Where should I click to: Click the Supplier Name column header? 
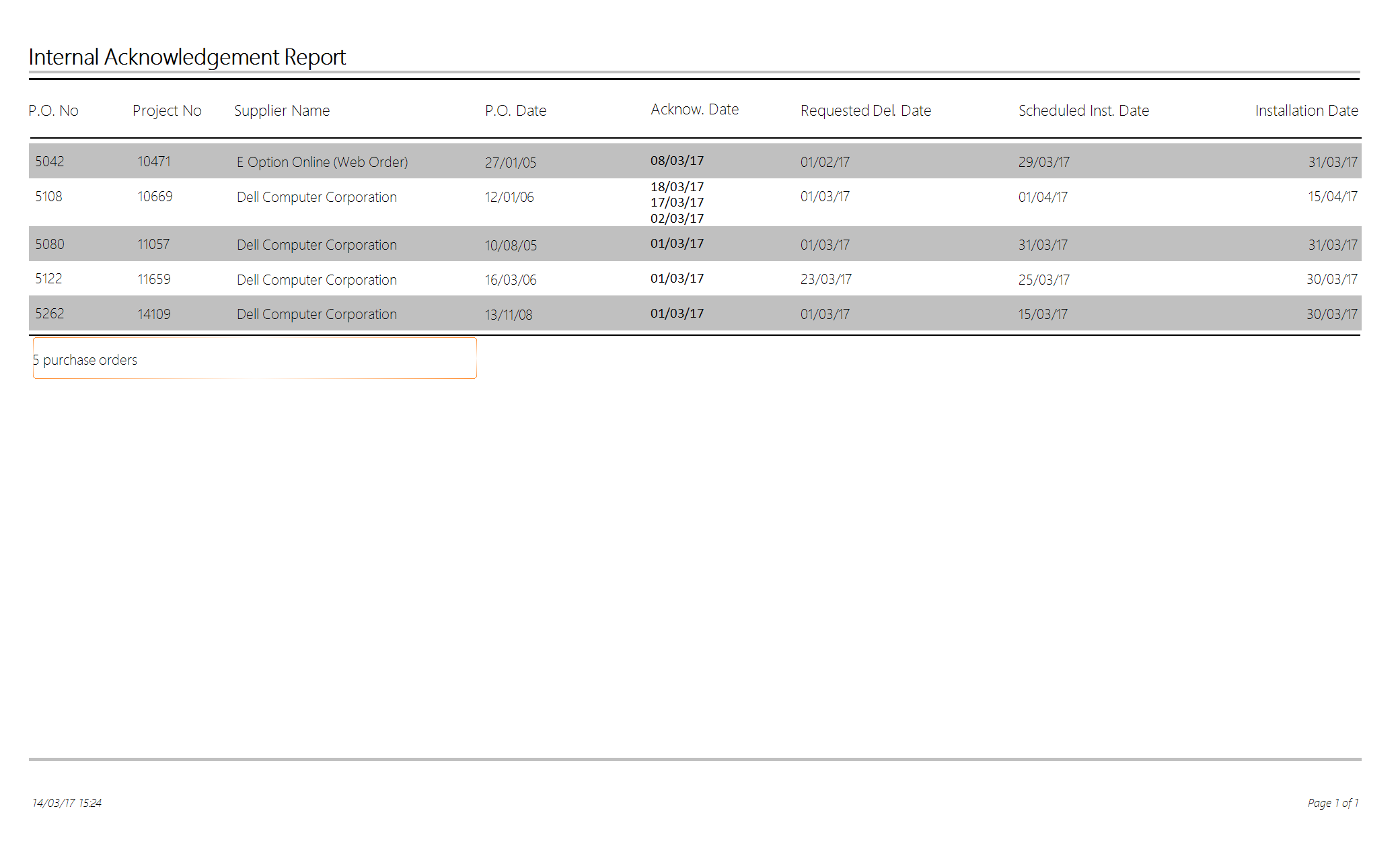282,110
